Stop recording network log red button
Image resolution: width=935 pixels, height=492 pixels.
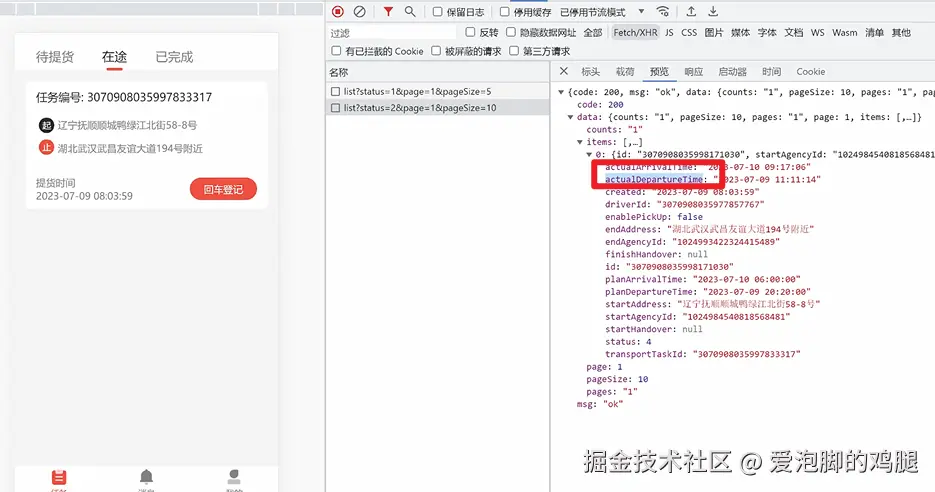[x=338, y=11]
